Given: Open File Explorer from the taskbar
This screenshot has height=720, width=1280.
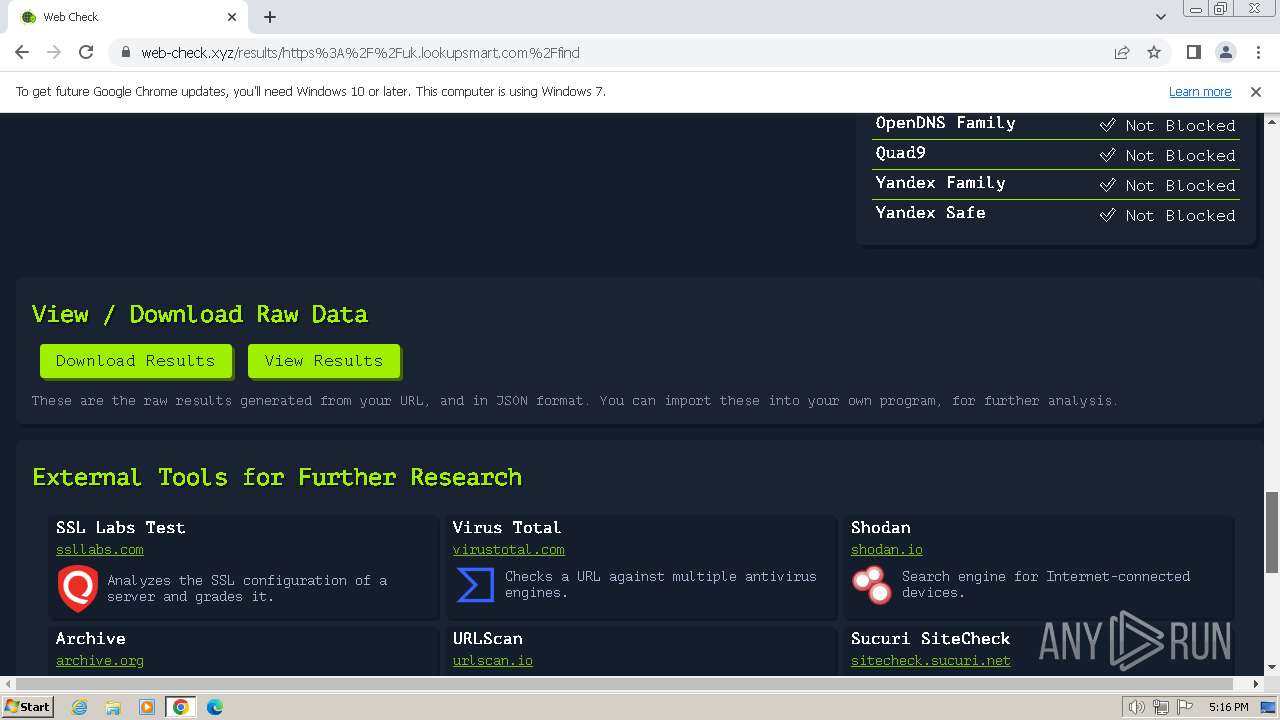Looking at the screenshot, I should pos(113,707).
